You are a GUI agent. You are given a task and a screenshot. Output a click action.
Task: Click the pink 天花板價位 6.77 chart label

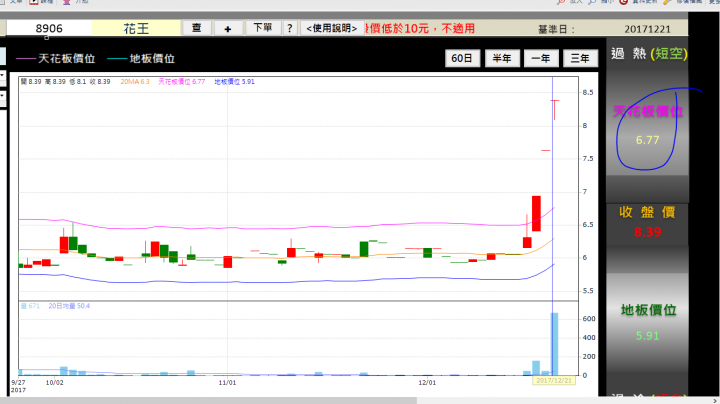[181, 82]
